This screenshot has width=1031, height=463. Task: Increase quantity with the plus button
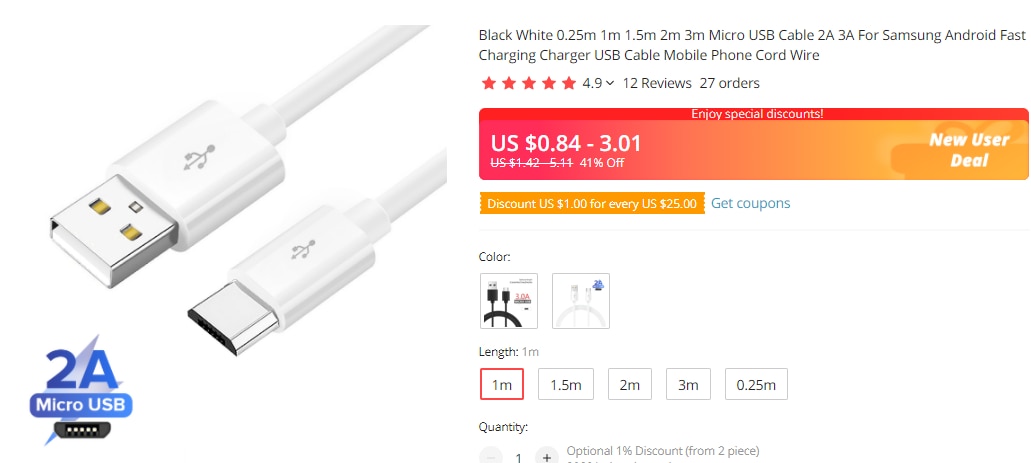click(x=546, y=457)
